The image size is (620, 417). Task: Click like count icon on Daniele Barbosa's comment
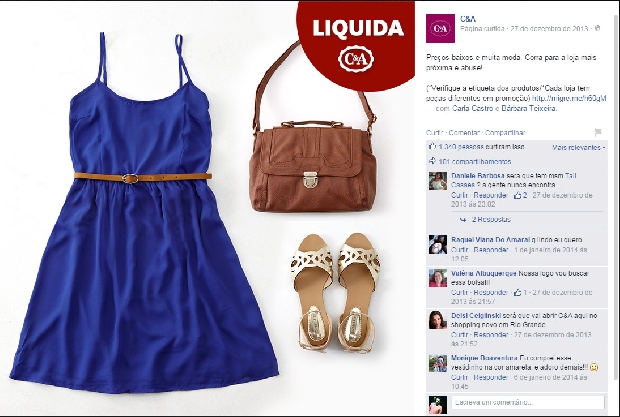point(518,195)
